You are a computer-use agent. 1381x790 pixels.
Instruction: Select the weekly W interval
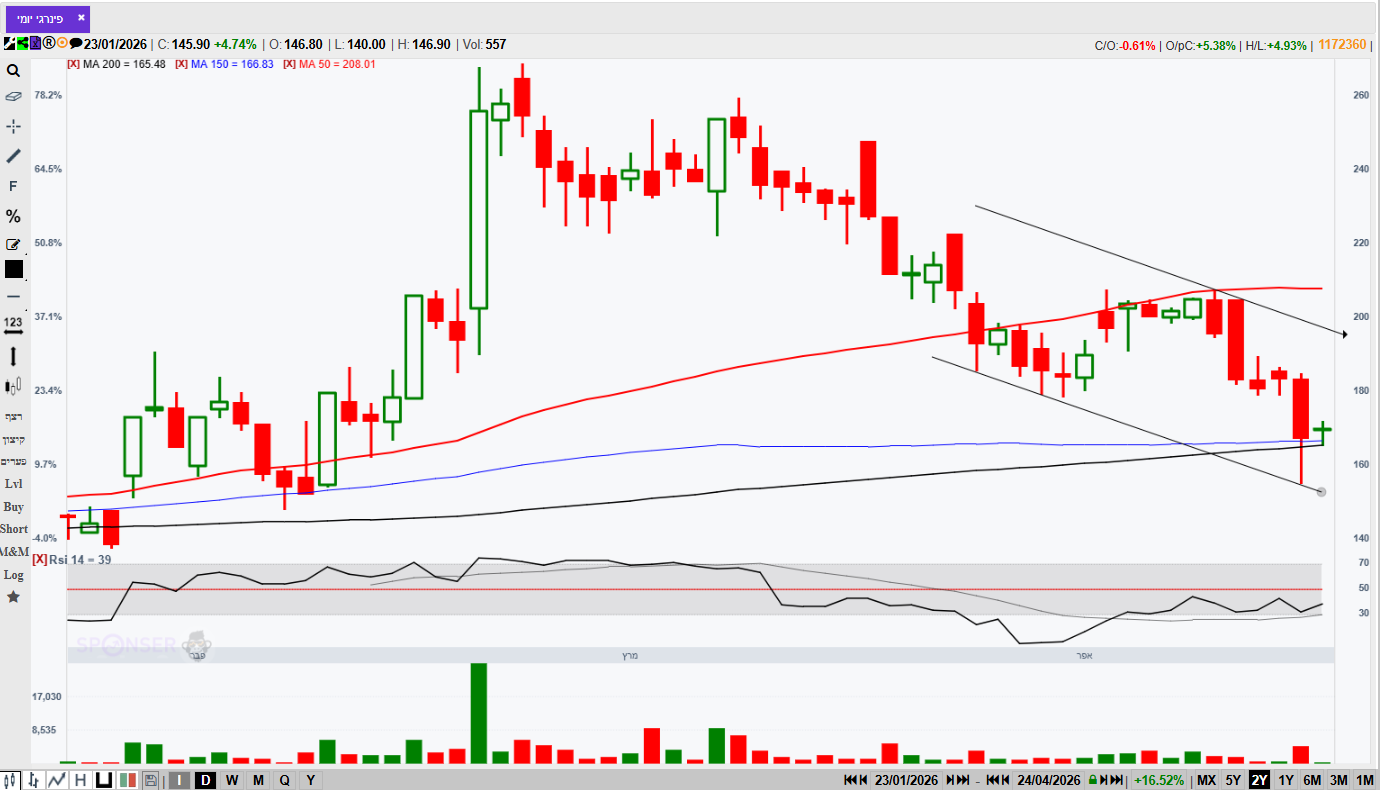231,780
